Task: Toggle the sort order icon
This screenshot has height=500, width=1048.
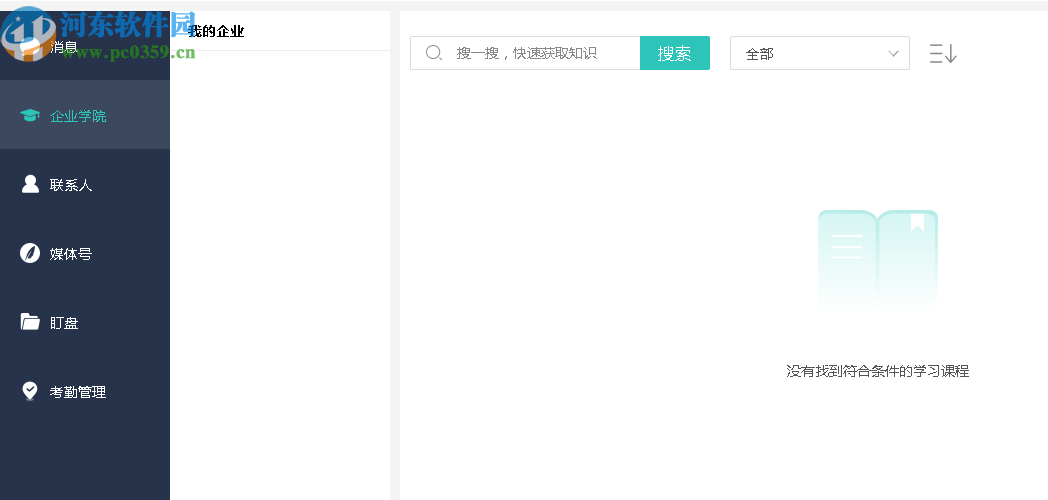Action: coord(943,53)
